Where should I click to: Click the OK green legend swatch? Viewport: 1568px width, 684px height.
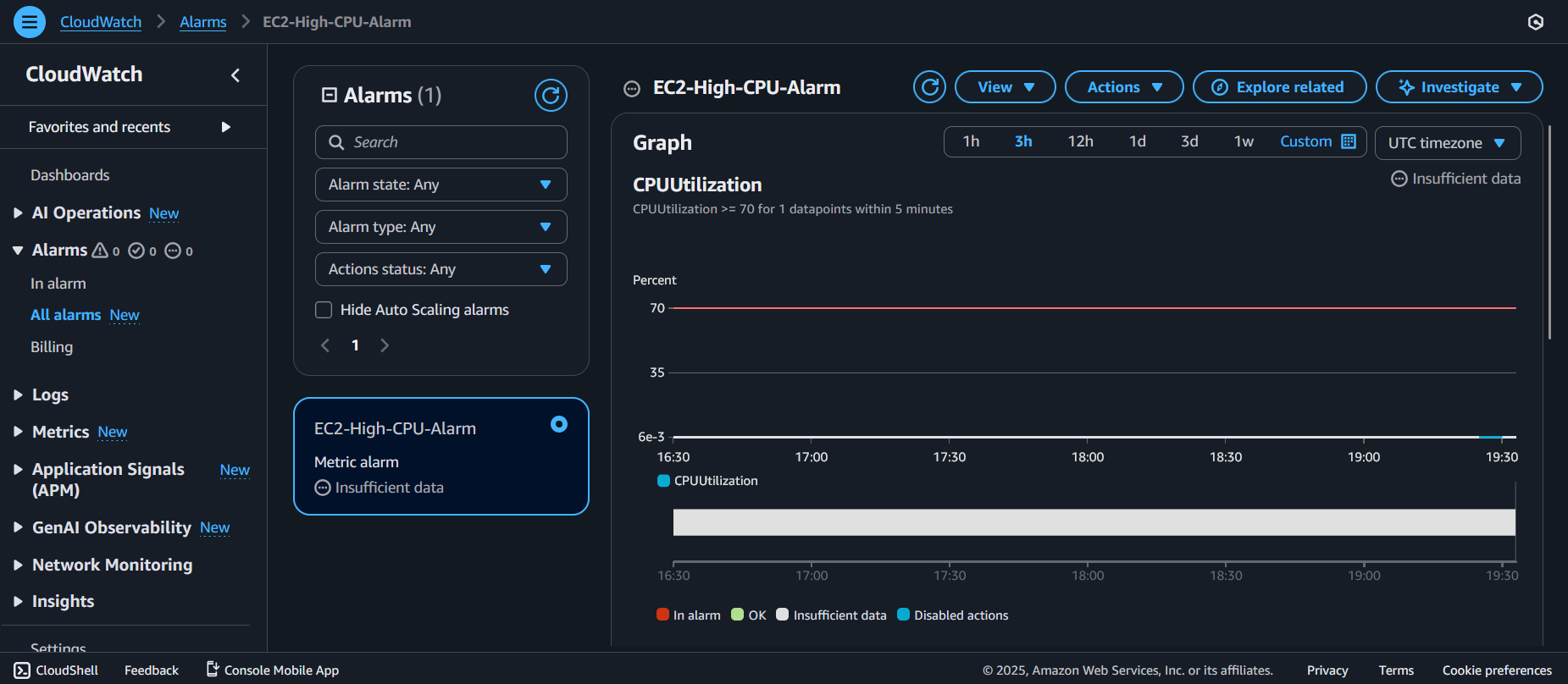point(737,615)
